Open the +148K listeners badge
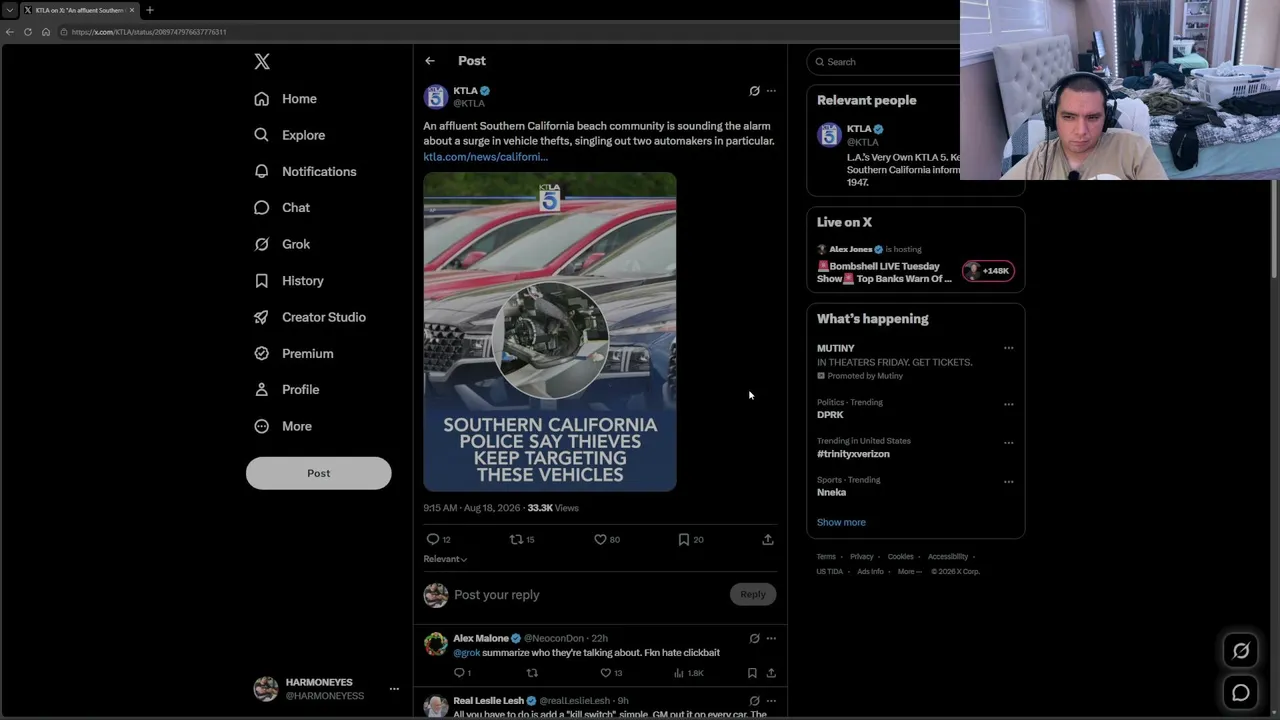 click(x=988, y=271)
